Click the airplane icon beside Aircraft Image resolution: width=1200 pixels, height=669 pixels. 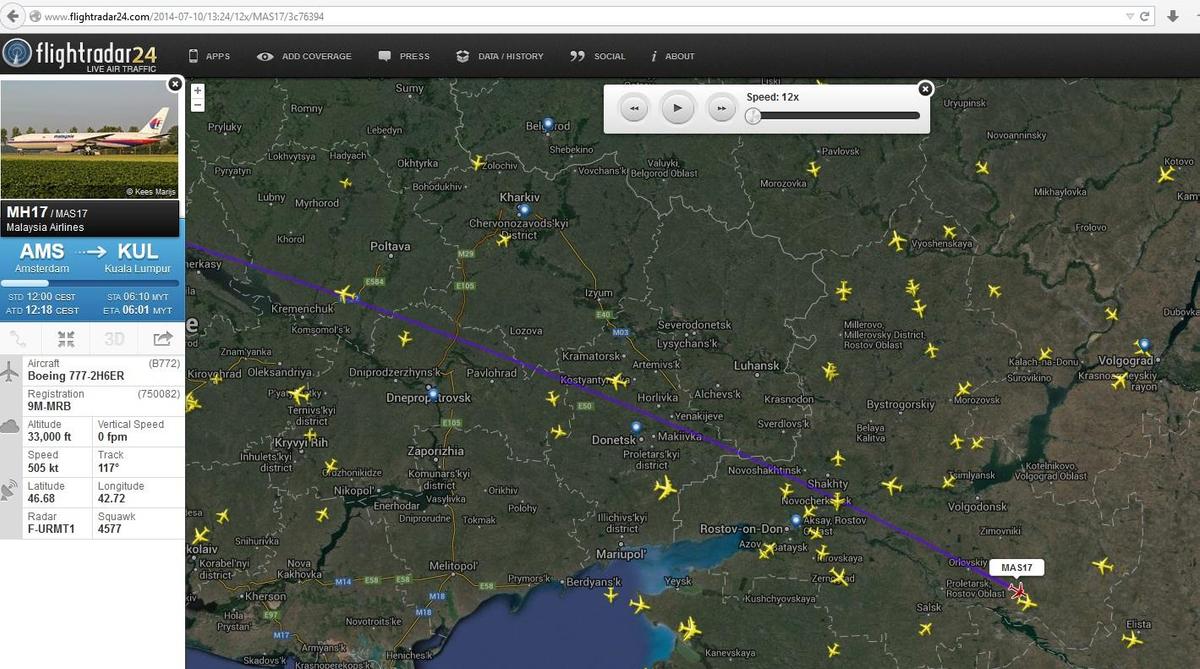(x=10, y=372)
